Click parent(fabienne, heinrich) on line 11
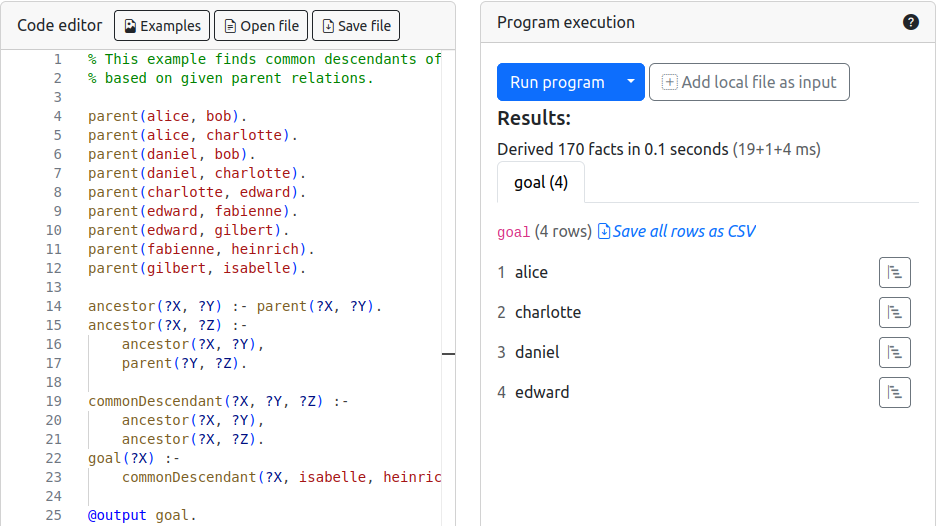The width and height of the screenshot is (937, 526). pyautogui.click(x=201, y=249)
